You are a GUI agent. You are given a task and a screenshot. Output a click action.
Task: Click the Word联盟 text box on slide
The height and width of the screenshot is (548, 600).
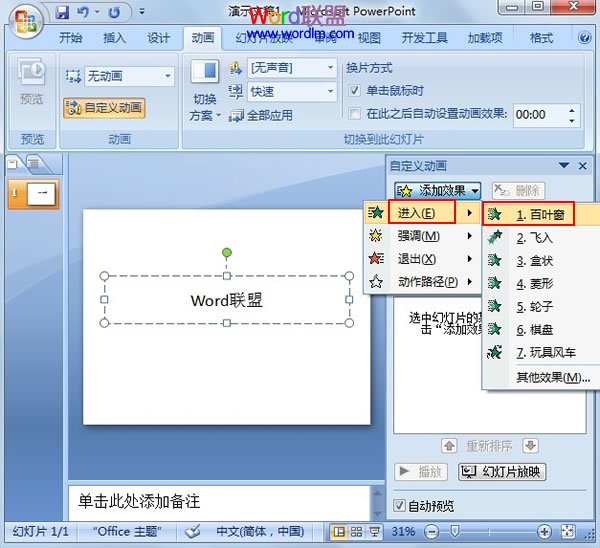coord(227,300)
